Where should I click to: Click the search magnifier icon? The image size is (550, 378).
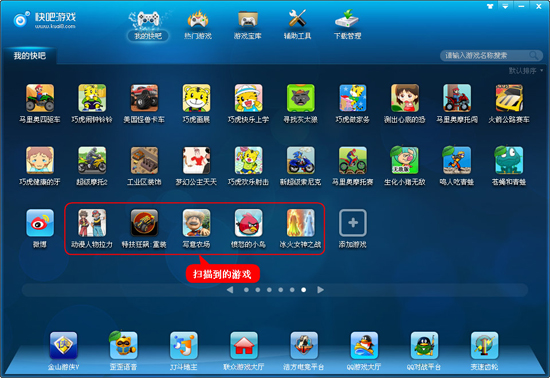pos(534,55)
